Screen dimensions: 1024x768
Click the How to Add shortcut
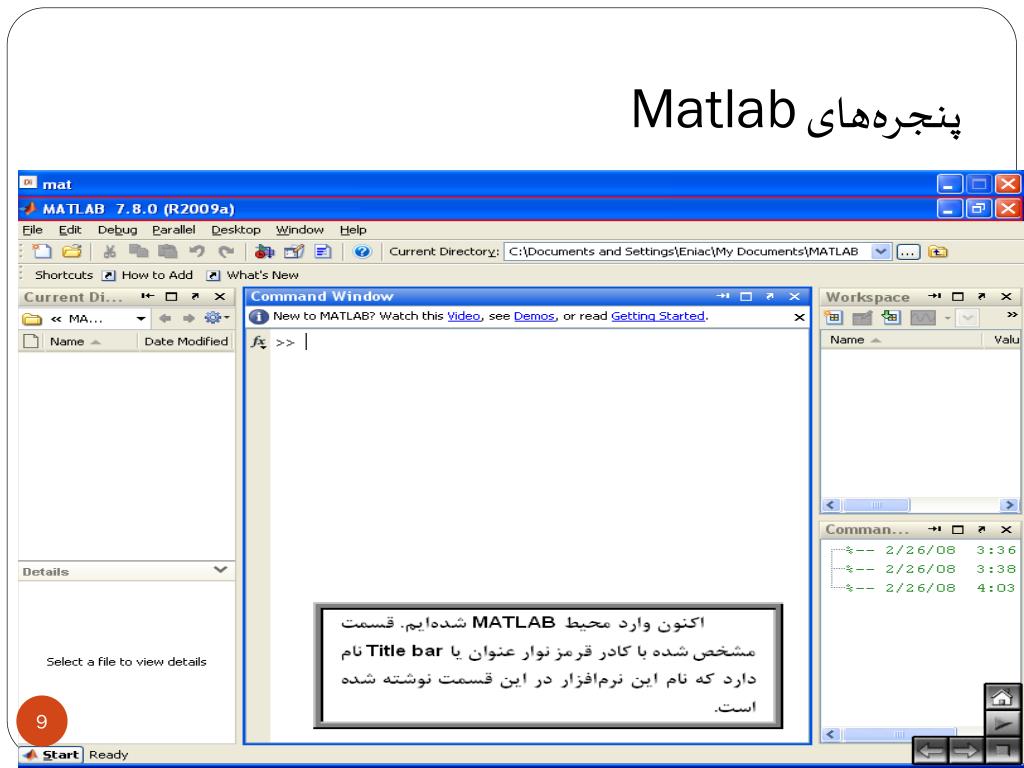[x=148, y=275]
